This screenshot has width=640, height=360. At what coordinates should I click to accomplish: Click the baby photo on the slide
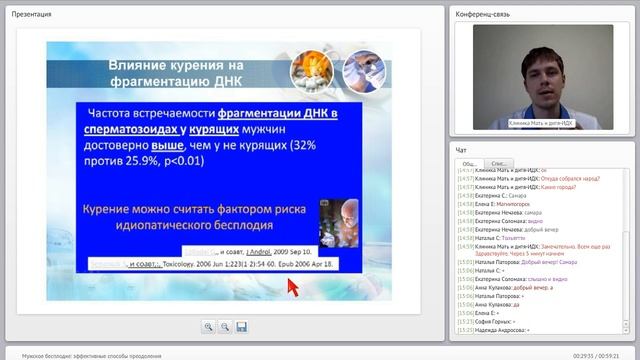pos(339,223)
